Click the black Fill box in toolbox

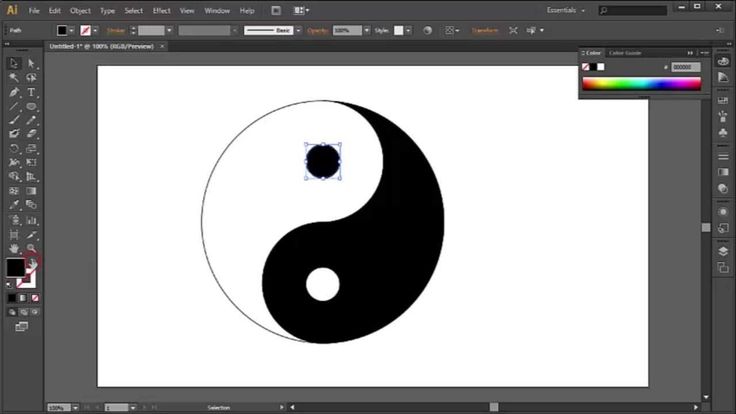15,268
